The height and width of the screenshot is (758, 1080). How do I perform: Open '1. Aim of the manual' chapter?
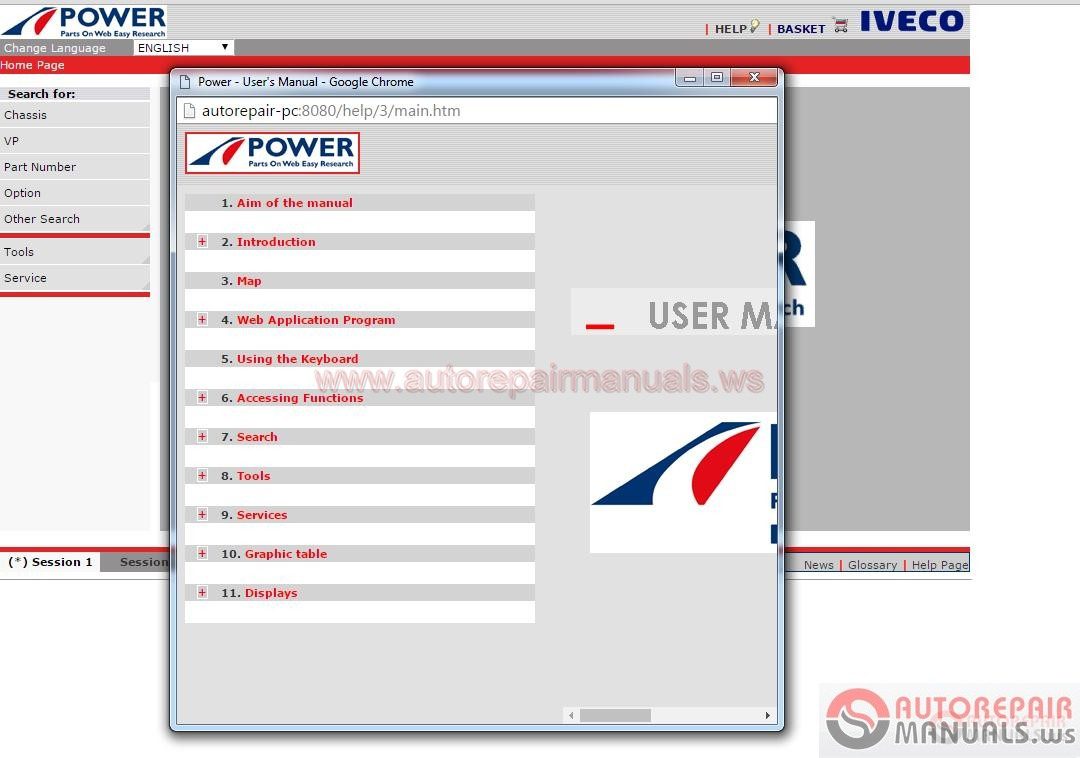coord(294,203)
